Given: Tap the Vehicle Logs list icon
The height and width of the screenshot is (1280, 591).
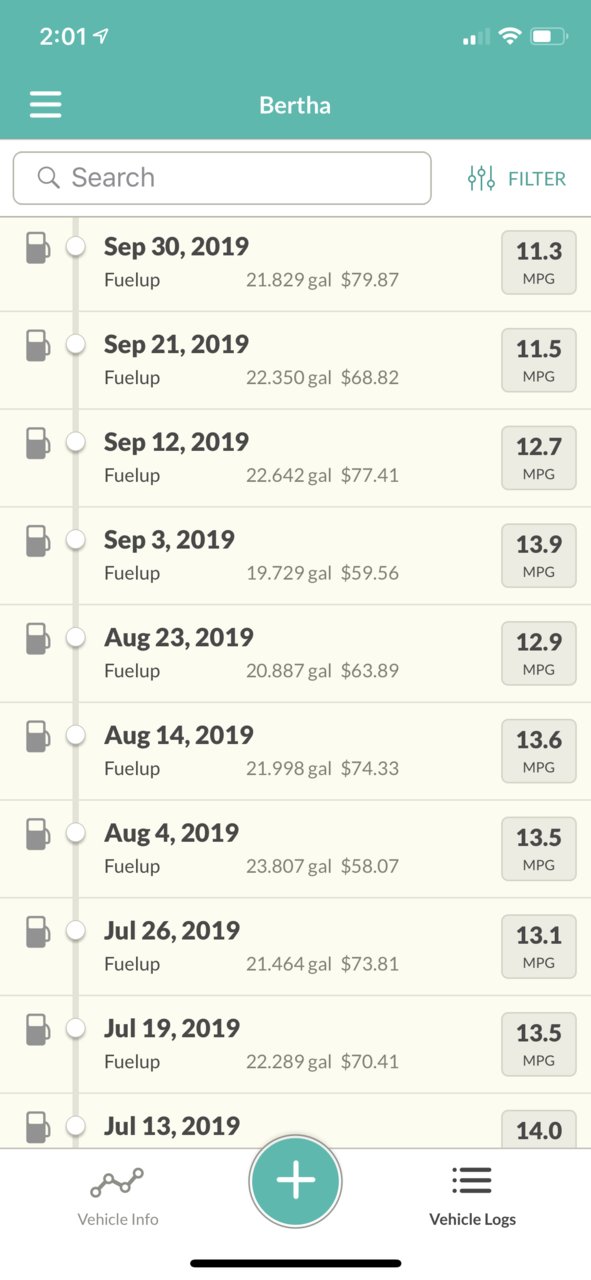Looking at the screenshot, I should pos(472,1181).
